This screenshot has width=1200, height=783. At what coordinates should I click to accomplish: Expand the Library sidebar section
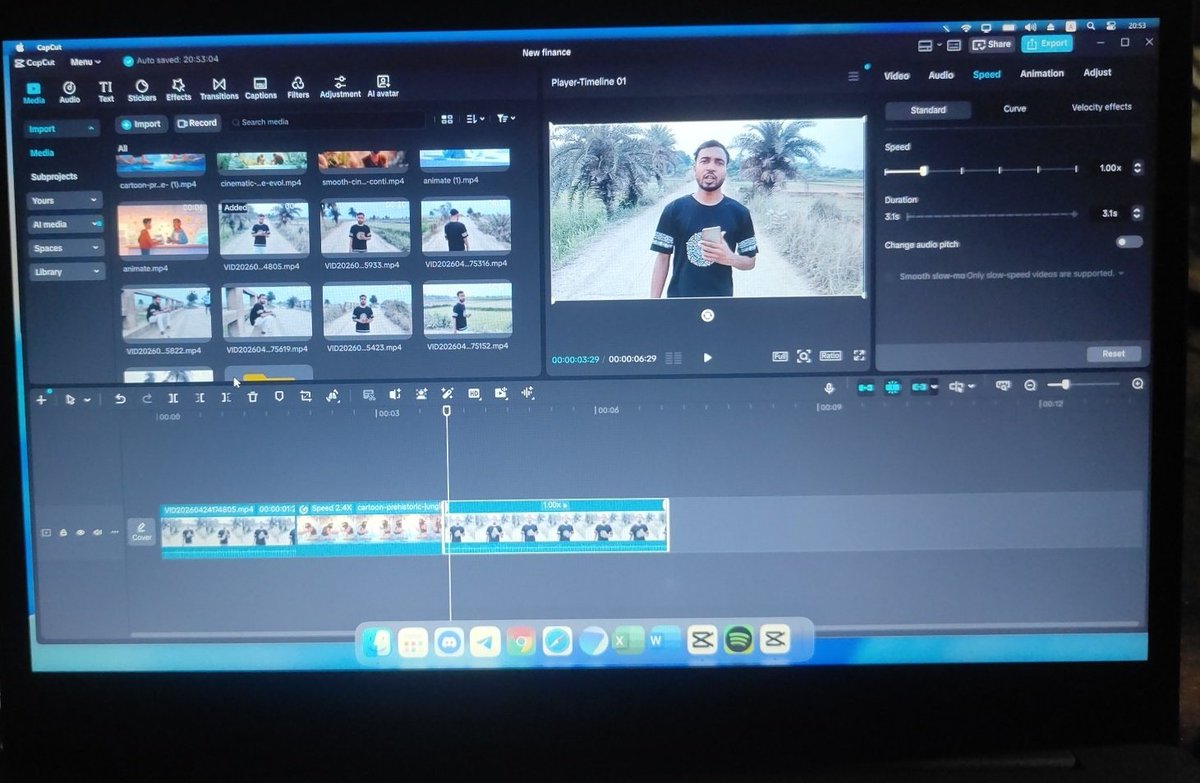(66, 272)
